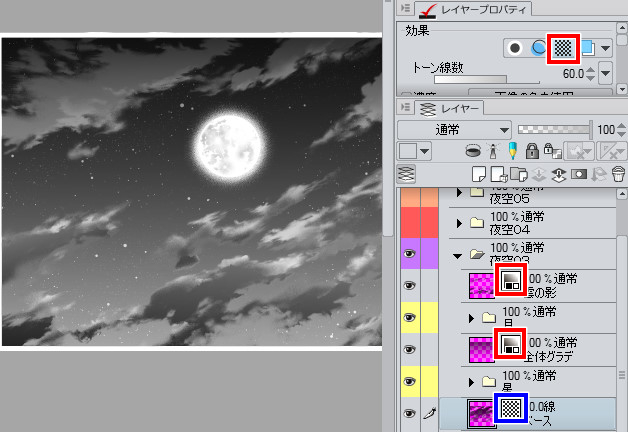Image resolution: width=628 pixels, height=432 pixels.
Task: Click the opacity value 100 field
Action: tap(606, 130)
